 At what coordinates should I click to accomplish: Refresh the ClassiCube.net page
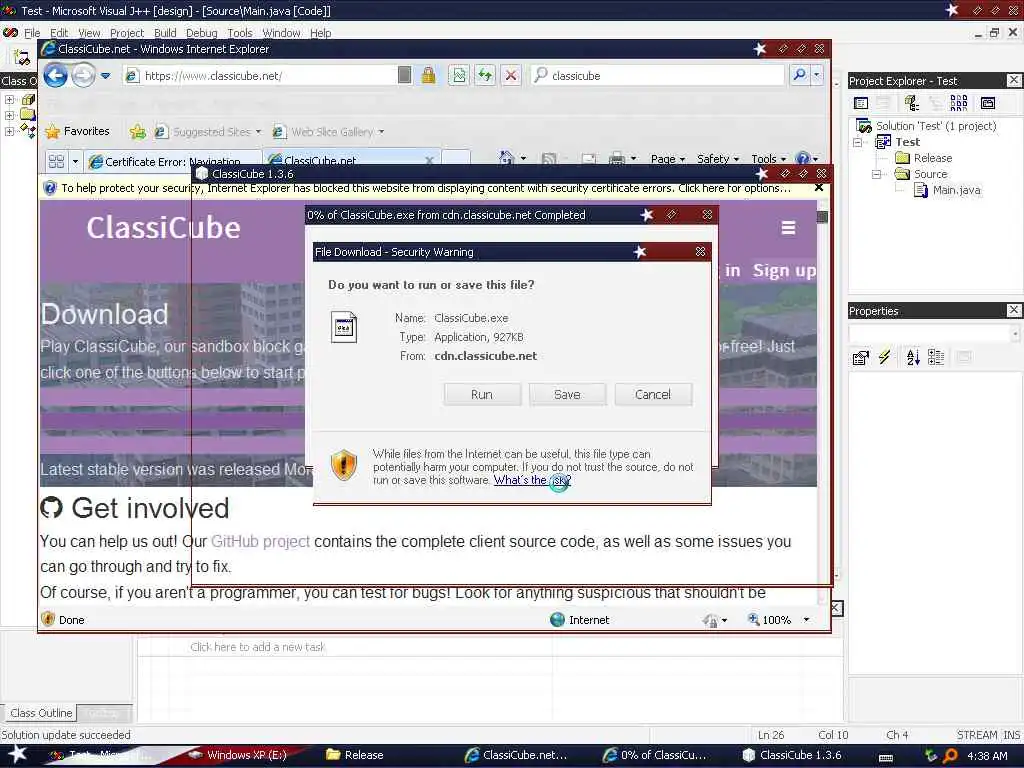click(x=485, y=76)
